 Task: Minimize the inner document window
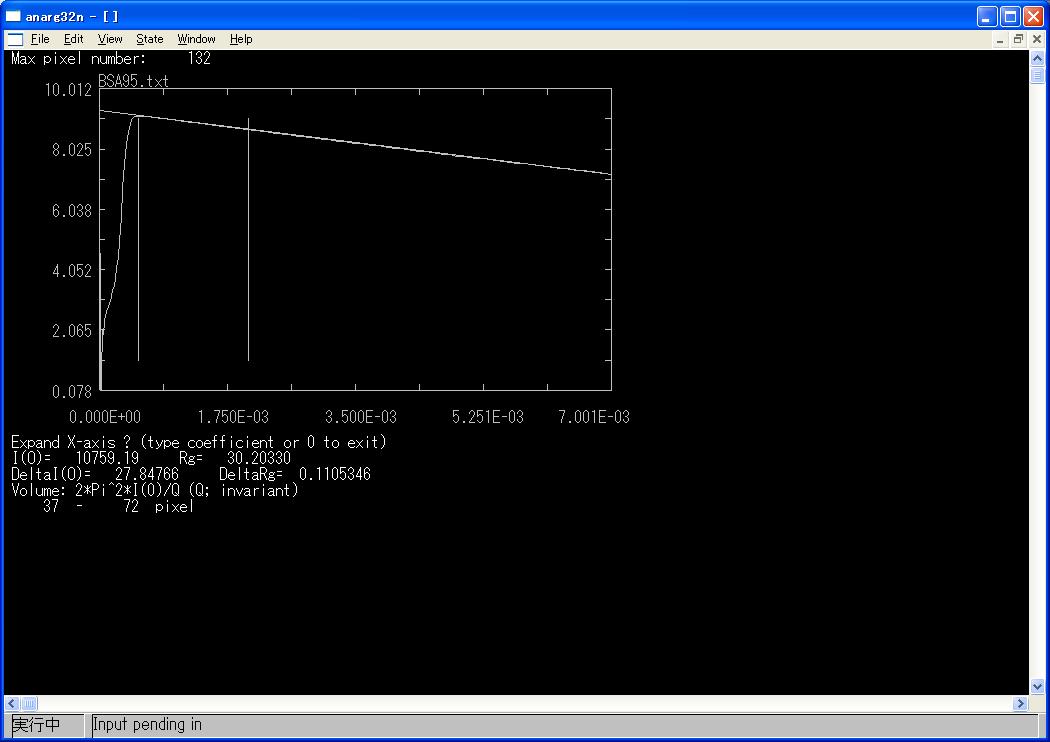click(1000, 40)
